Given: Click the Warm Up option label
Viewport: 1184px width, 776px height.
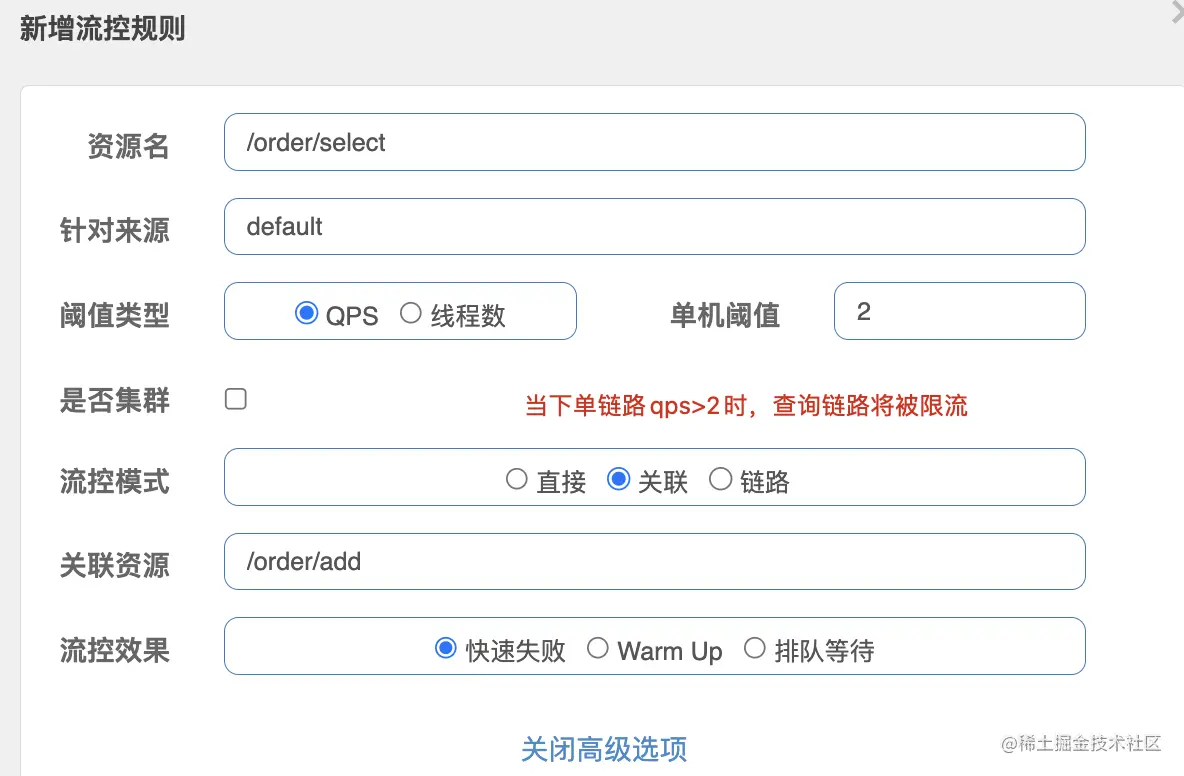Looking at the screenshot, I should [670, 652].
